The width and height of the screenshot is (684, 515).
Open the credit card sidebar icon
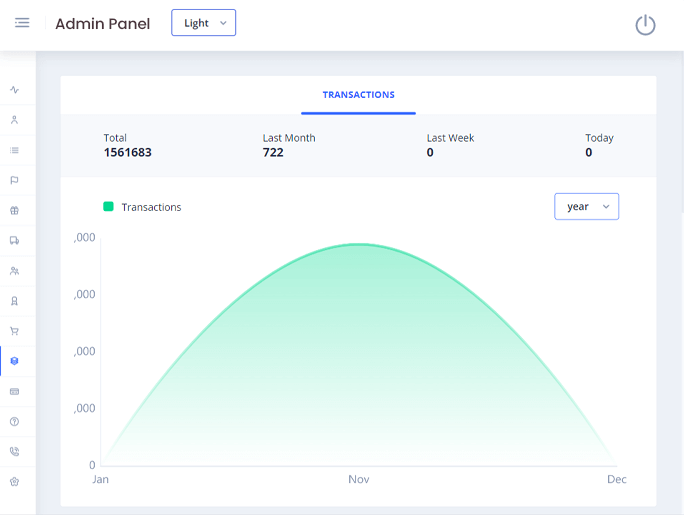pos(14,391)
